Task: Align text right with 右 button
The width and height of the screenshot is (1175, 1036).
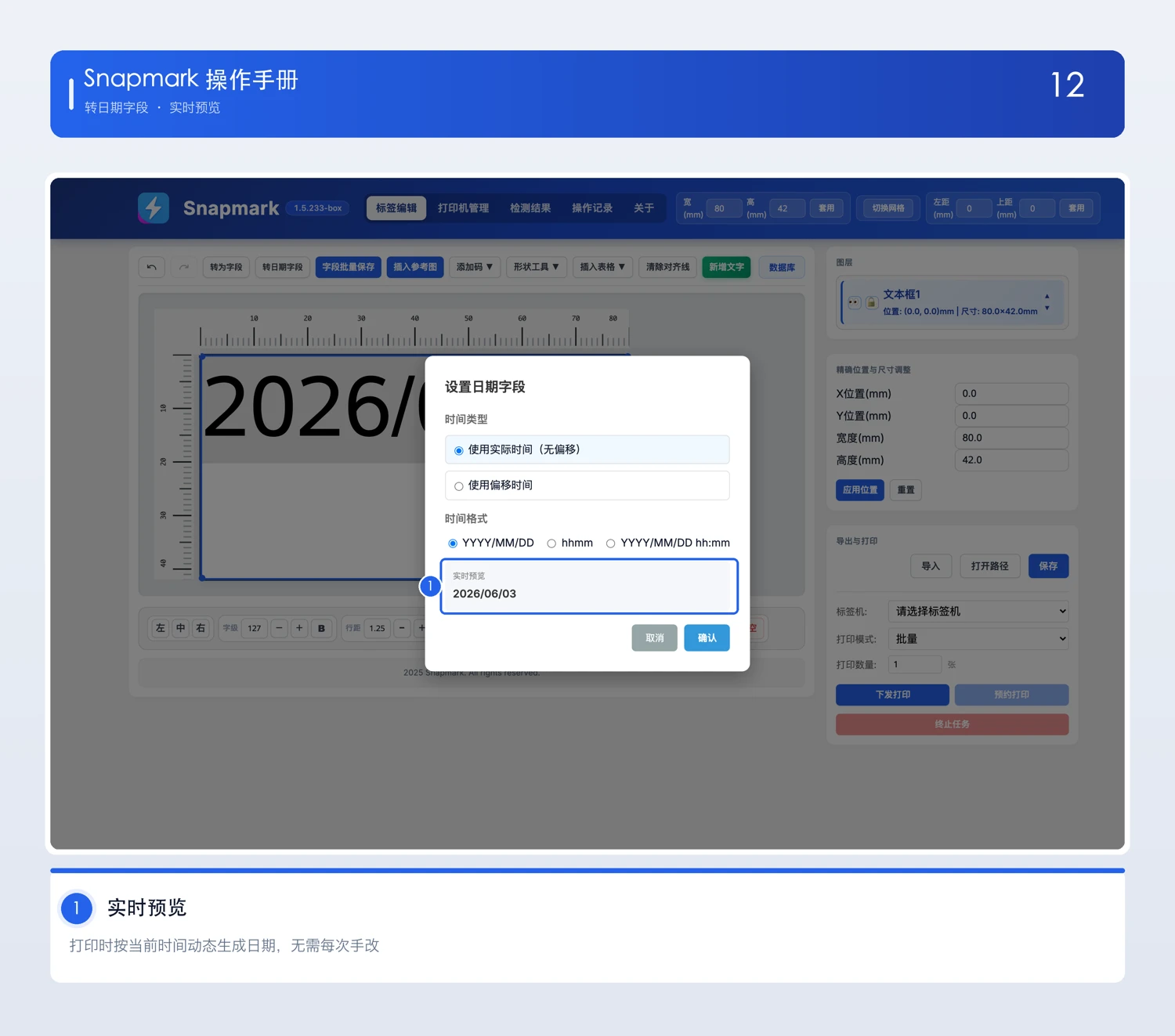Action: click(x=201, y=628)
